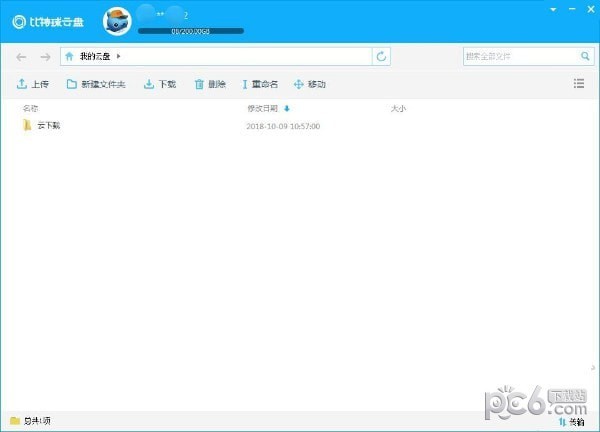This screenshot has height=432, width=600.
Task: Sort files by 大小 column header
Action: click(397, 108)
